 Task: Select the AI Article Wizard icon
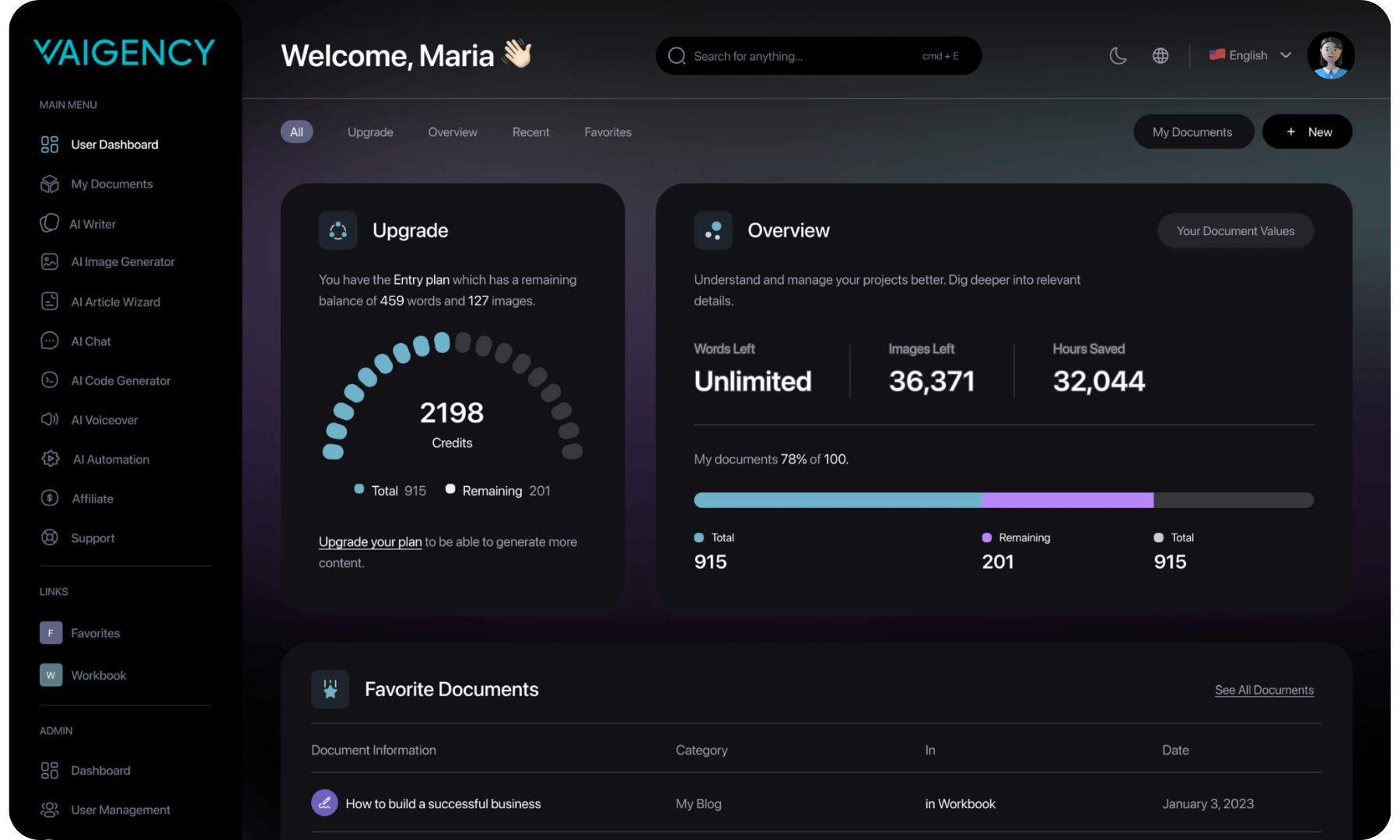(49, 302)
